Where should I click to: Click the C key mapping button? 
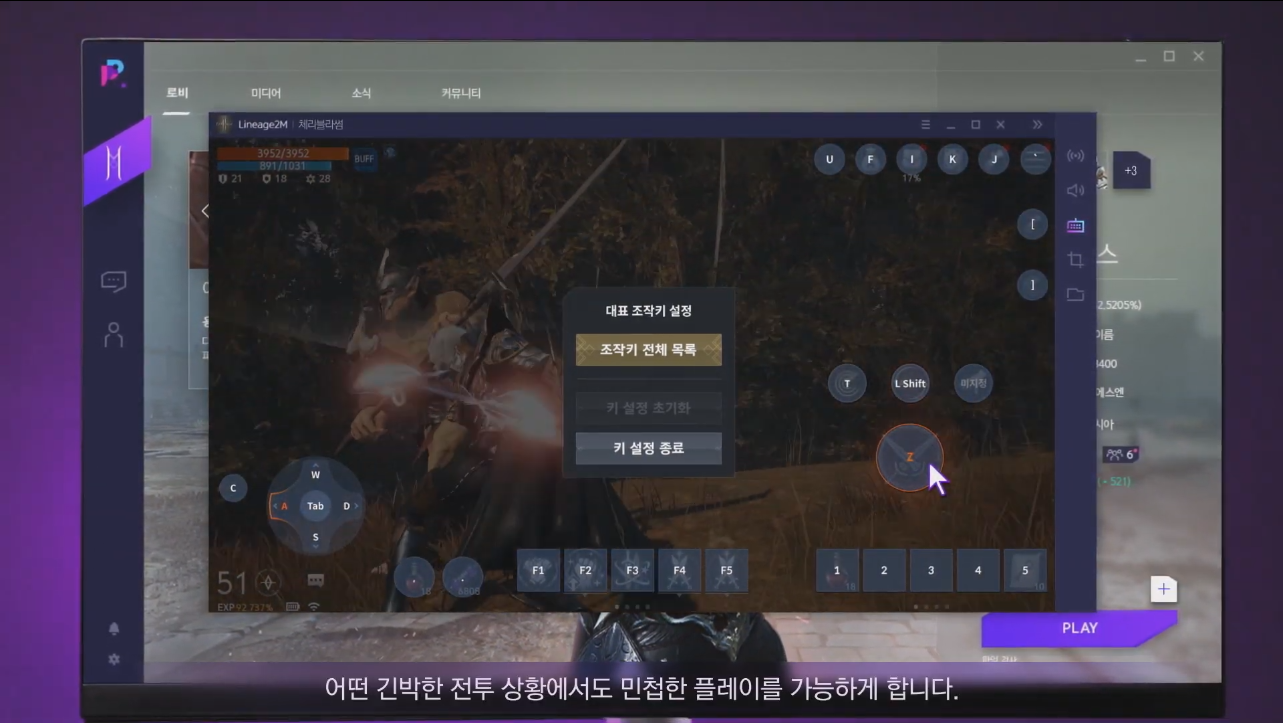coord(233,488)
